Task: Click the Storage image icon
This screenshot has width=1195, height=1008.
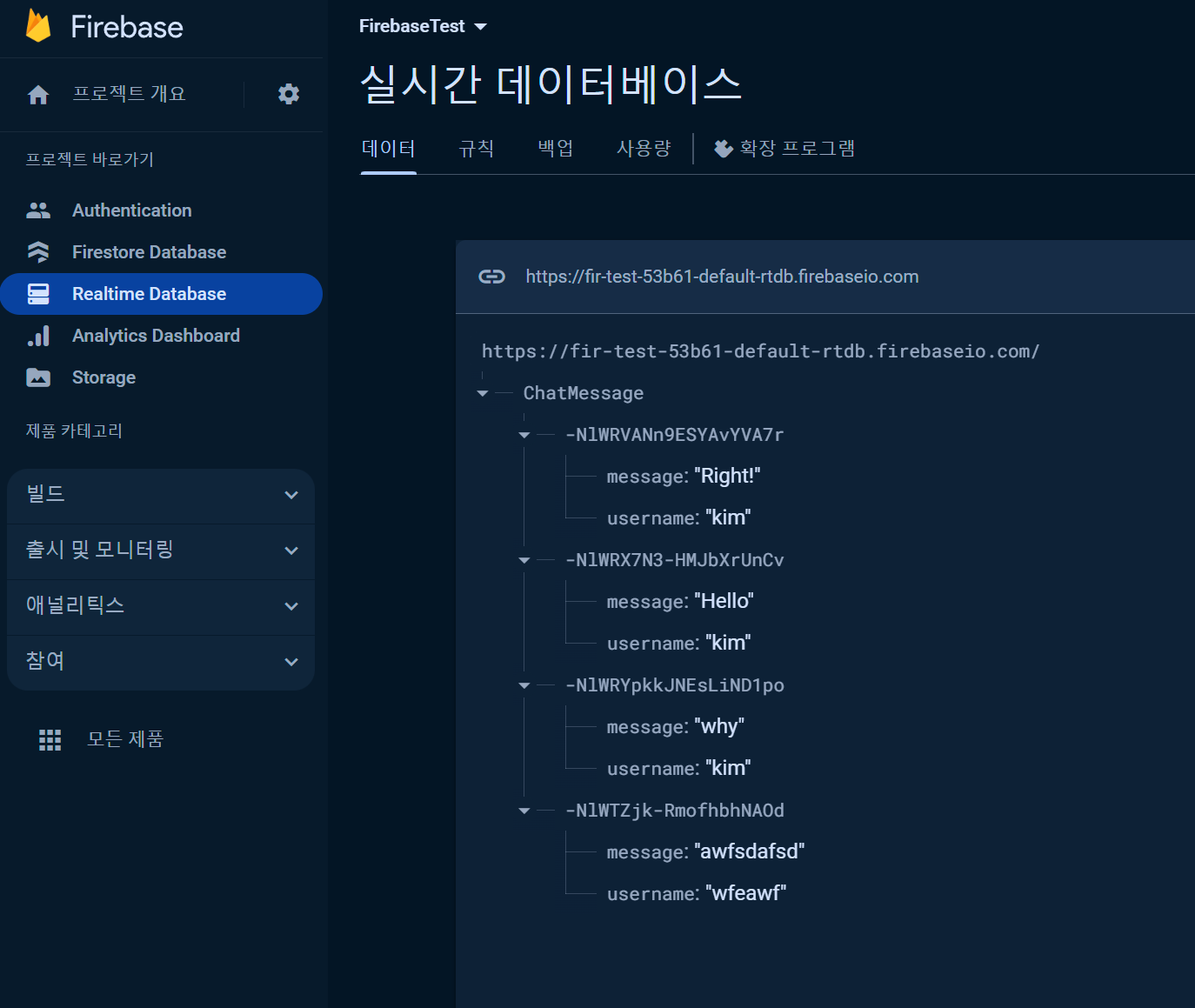Action: 38,377
